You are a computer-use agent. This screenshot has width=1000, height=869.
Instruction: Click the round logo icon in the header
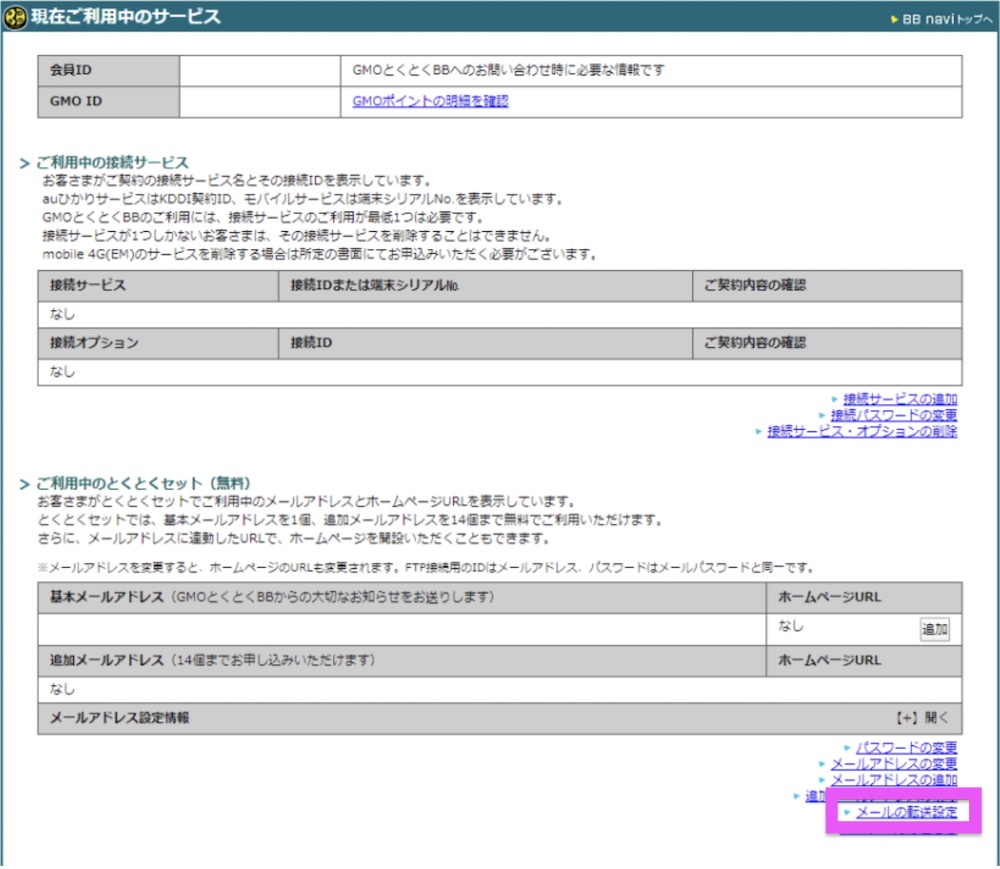coord(15,17)
